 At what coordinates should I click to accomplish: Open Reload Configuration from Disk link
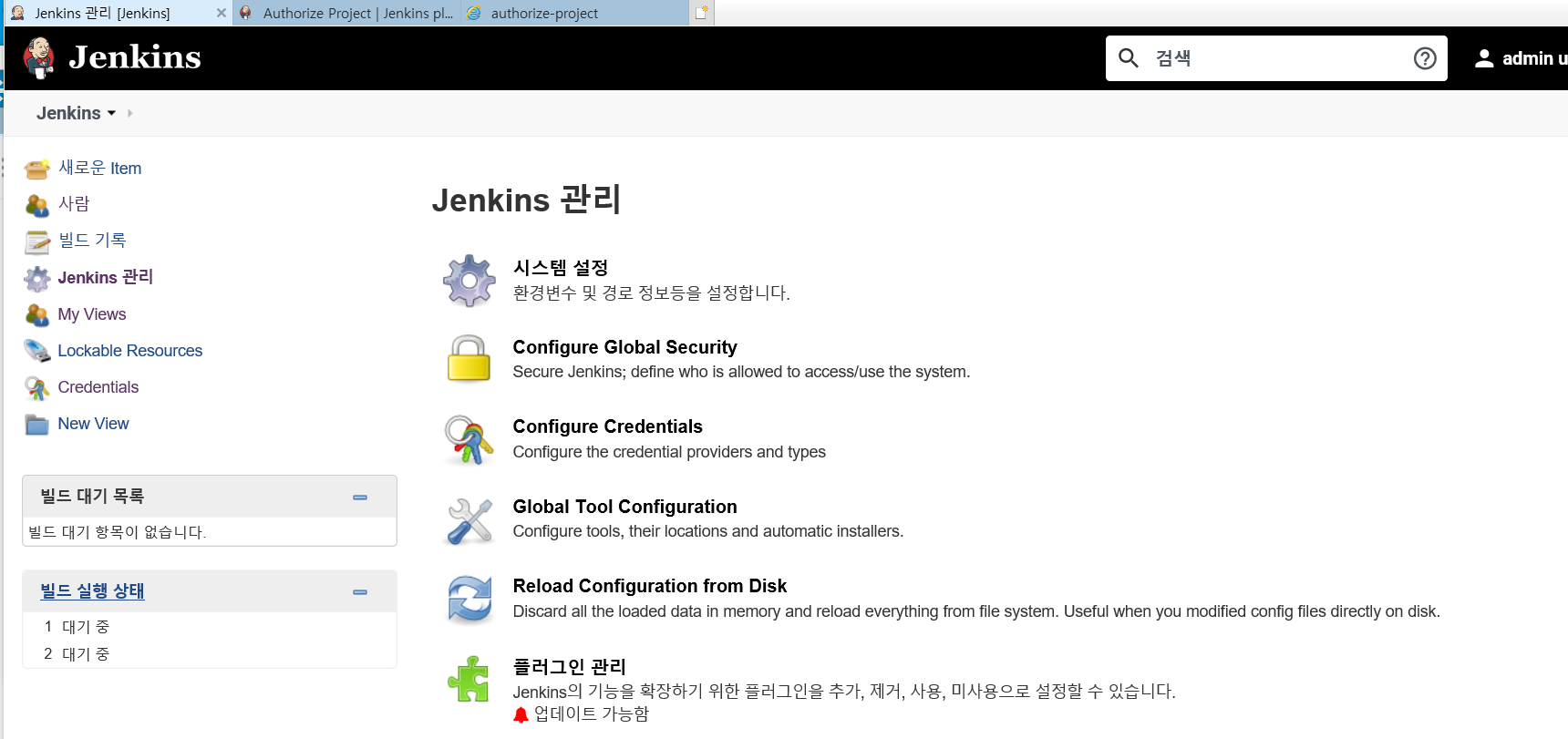650,586
